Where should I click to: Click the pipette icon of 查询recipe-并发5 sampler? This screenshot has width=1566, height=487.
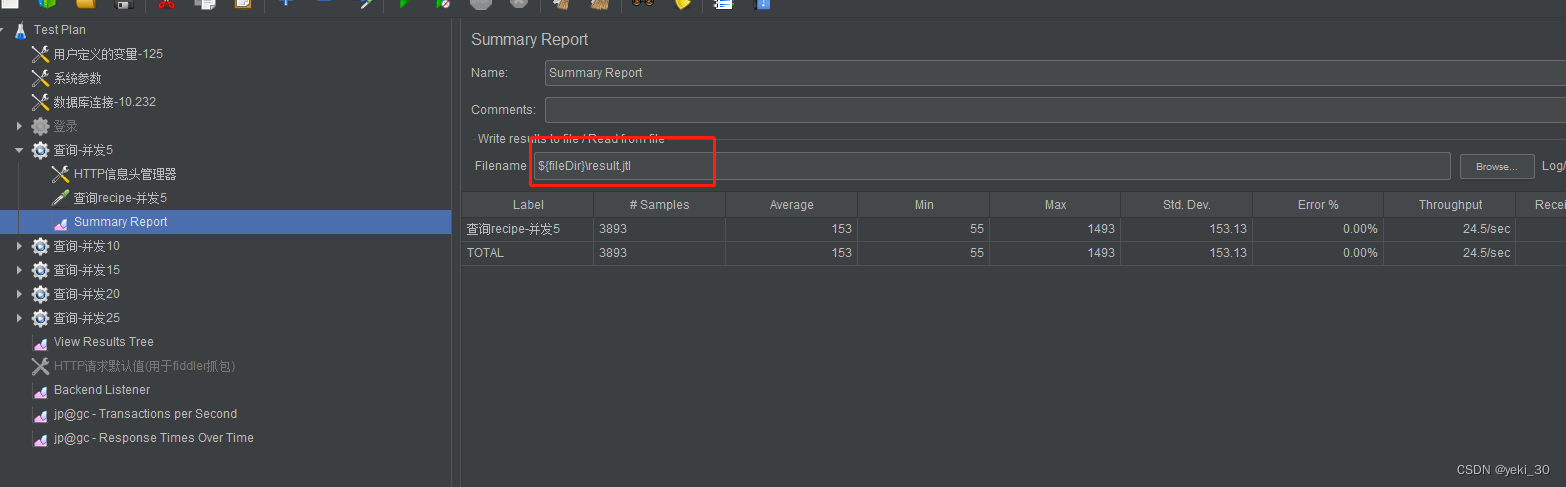pos(60,198)
